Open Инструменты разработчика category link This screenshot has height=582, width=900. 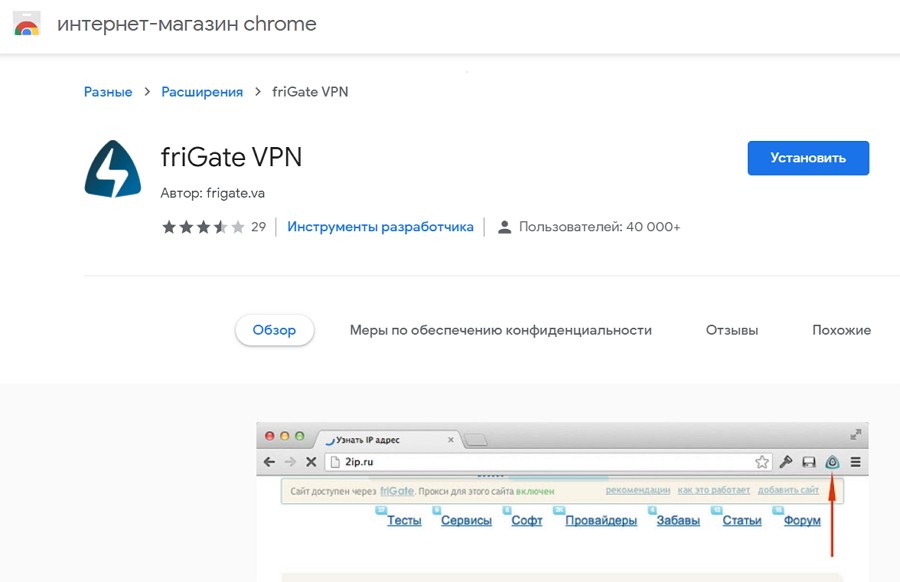pos(381,227)
